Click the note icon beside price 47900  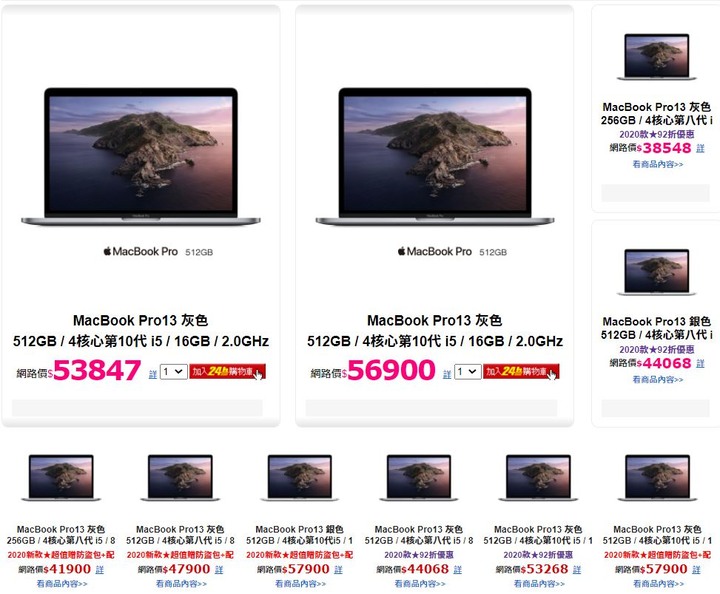click(x=219, y=570)
